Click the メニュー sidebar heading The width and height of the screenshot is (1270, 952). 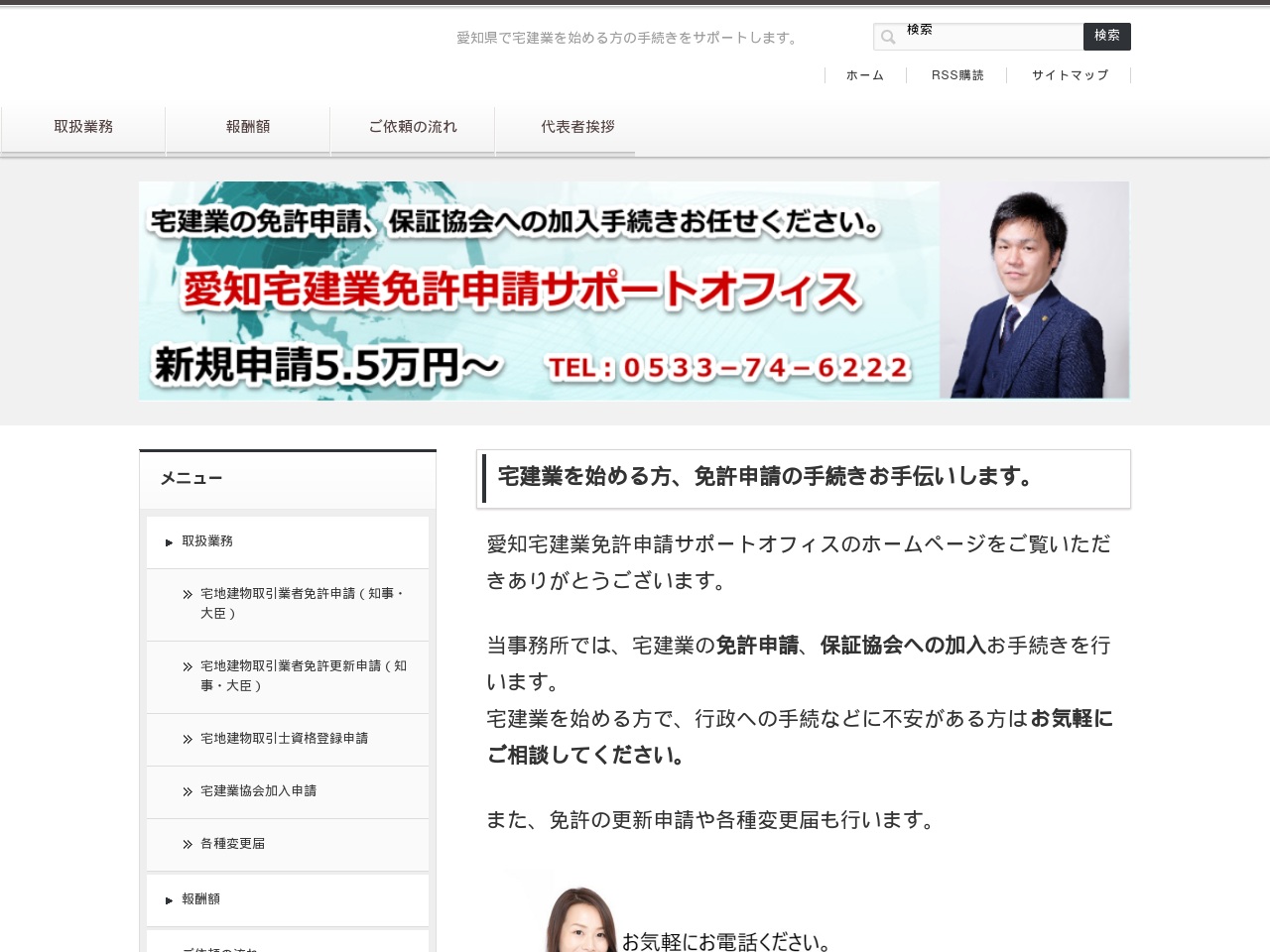tap(191, 478)
